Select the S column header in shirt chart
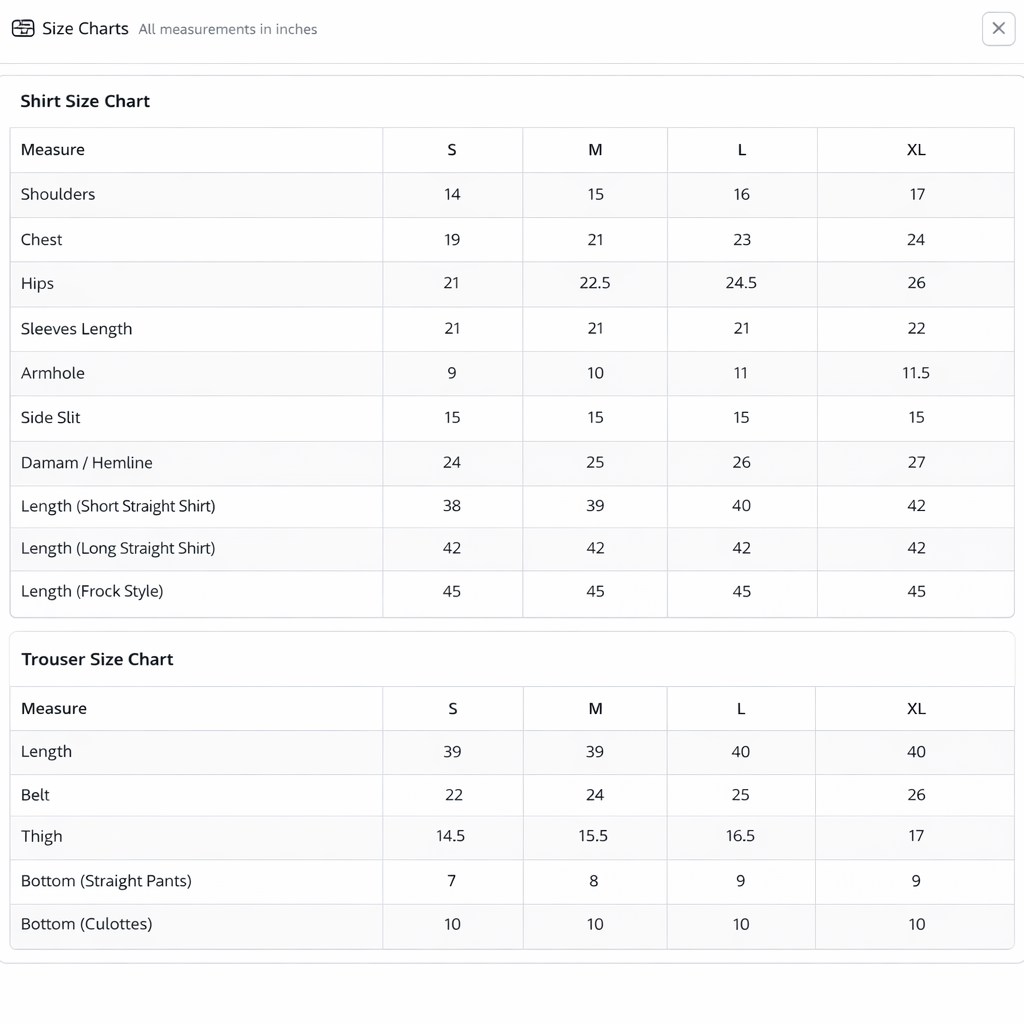Screen dimensions: 1024x1024 point(452,150)
